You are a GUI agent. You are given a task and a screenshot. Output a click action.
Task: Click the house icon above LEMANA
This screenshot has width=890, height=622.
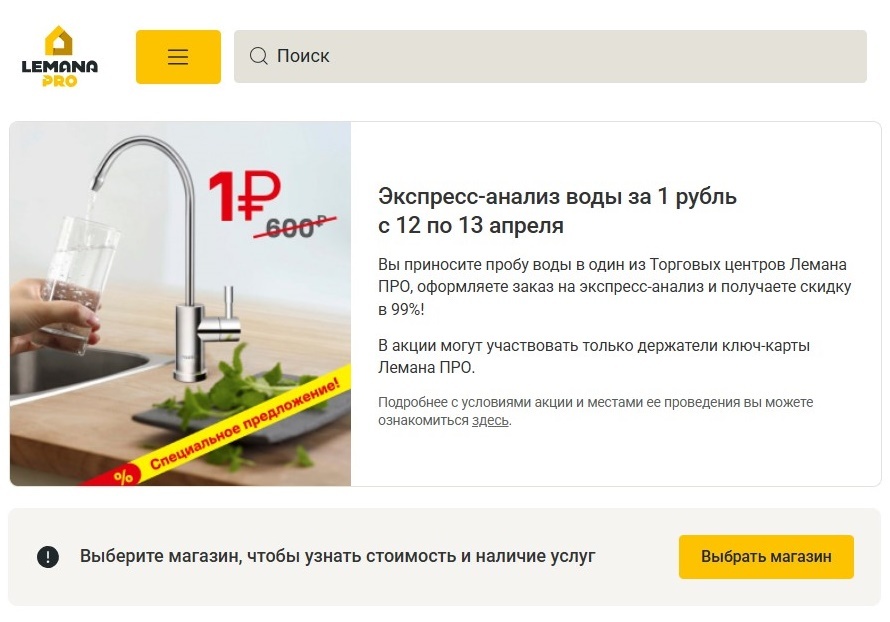tap(59, 41)
